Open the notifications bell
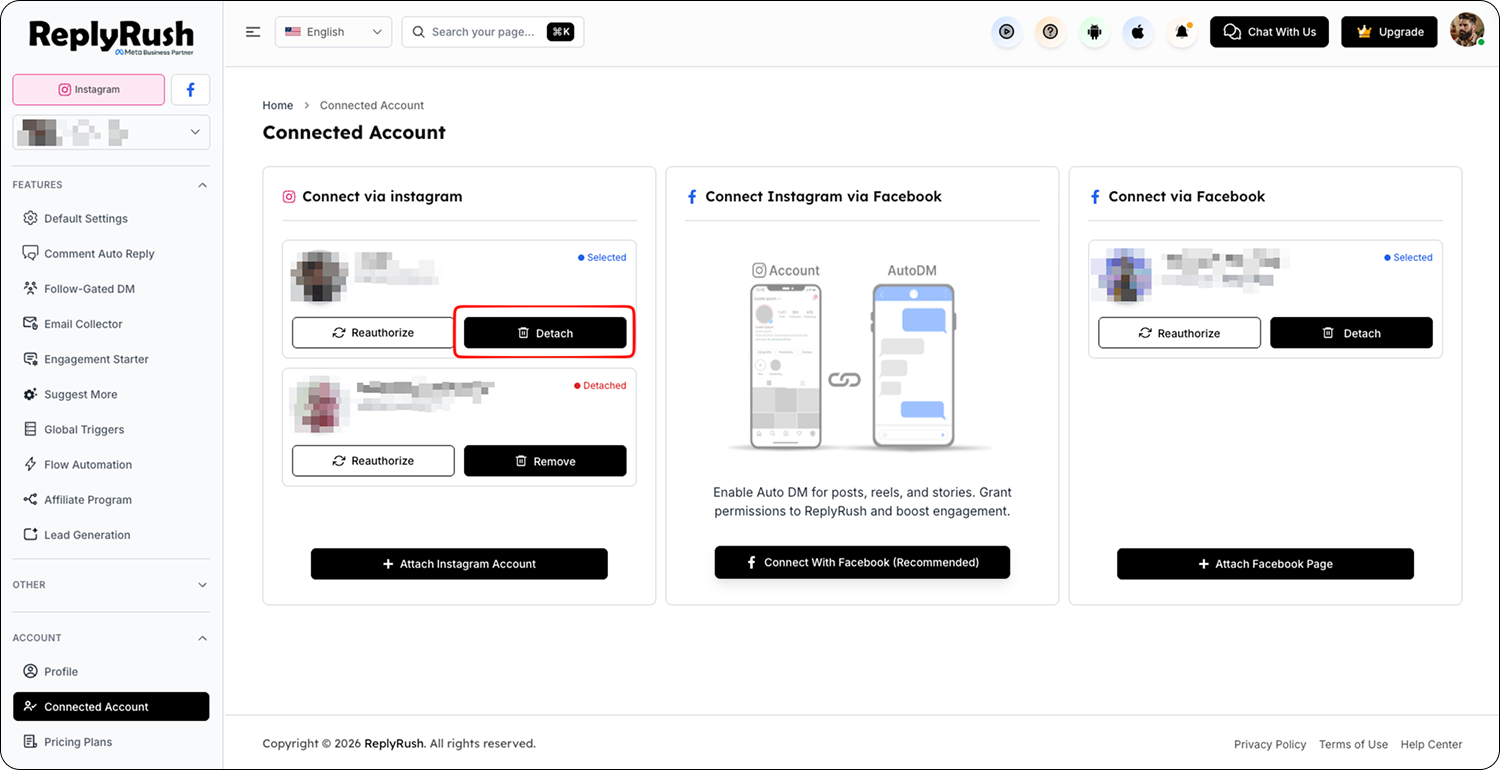Screen dimensions: 1500x770 coord(1182,32)
